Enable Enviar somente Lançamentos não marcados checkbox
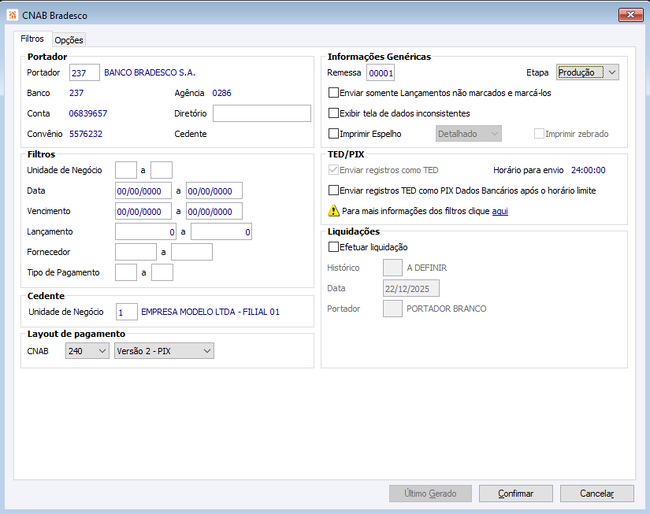This screenshot has height=514, width=650. coord(333,92)
